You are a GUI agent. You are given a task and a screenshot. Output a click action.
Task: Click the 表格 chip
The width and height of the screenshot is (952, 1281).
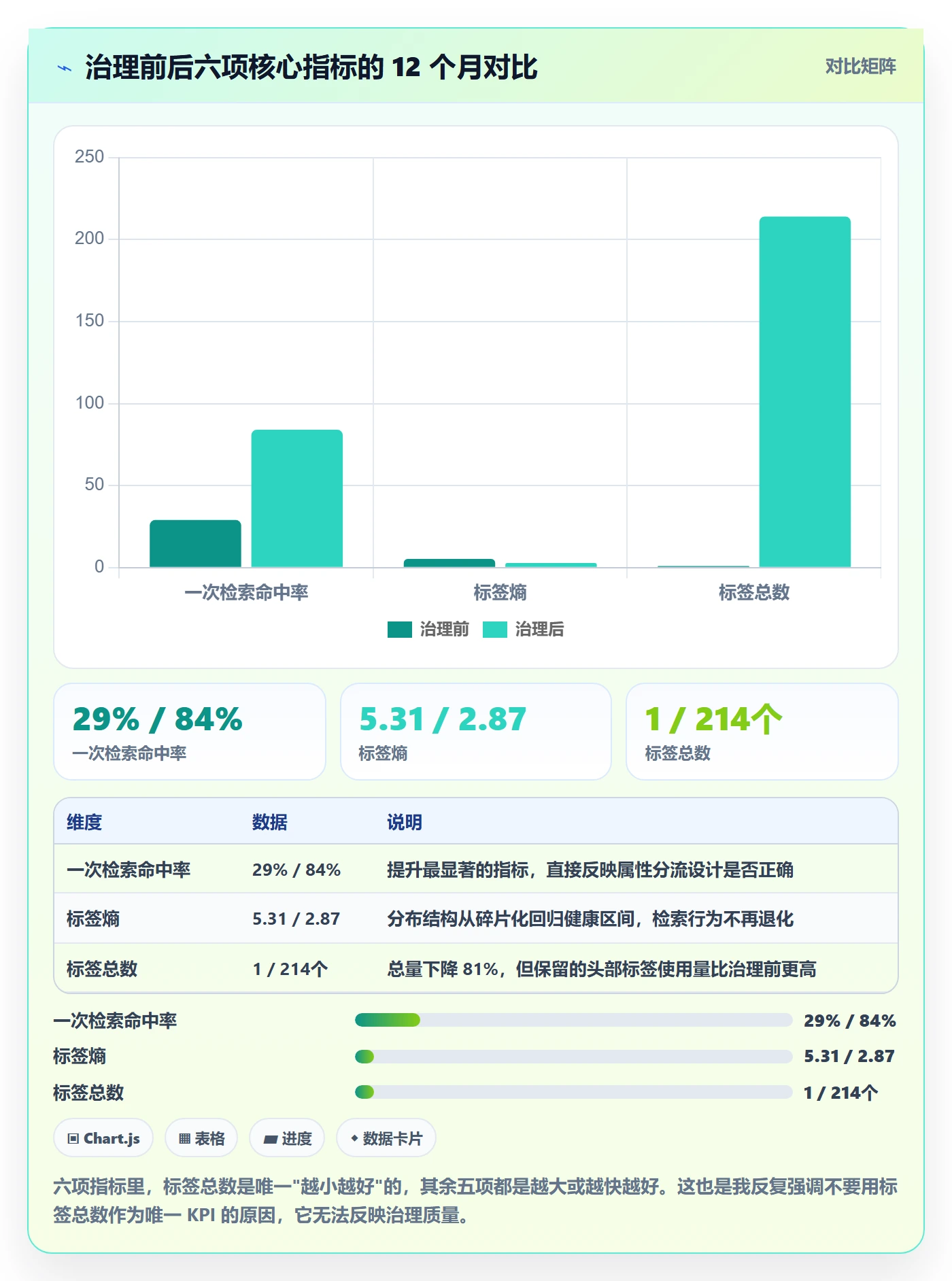201,1138
